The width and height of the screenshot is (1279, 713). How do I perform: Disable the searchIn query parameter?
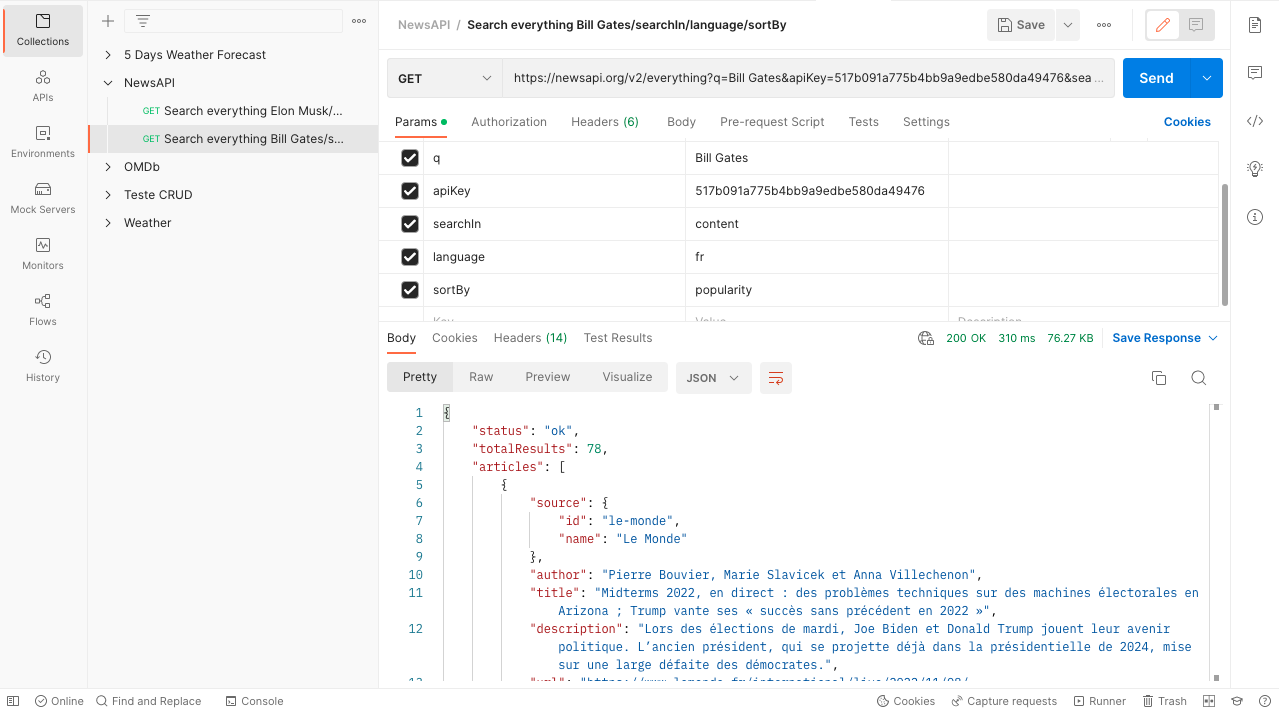409,223
